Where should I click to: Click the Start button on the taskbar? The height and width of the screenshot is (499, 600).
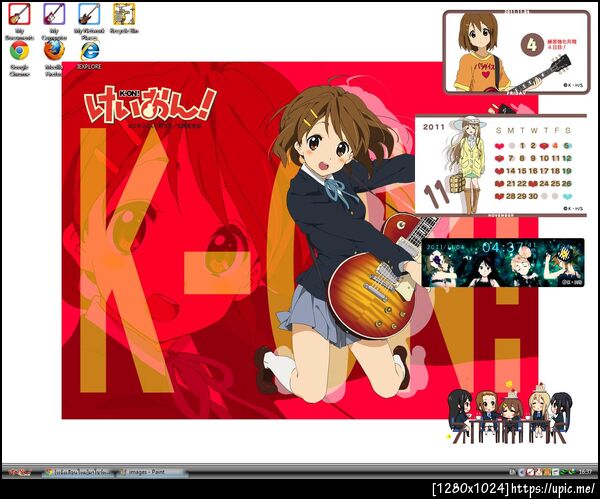[x=20, y=472]
